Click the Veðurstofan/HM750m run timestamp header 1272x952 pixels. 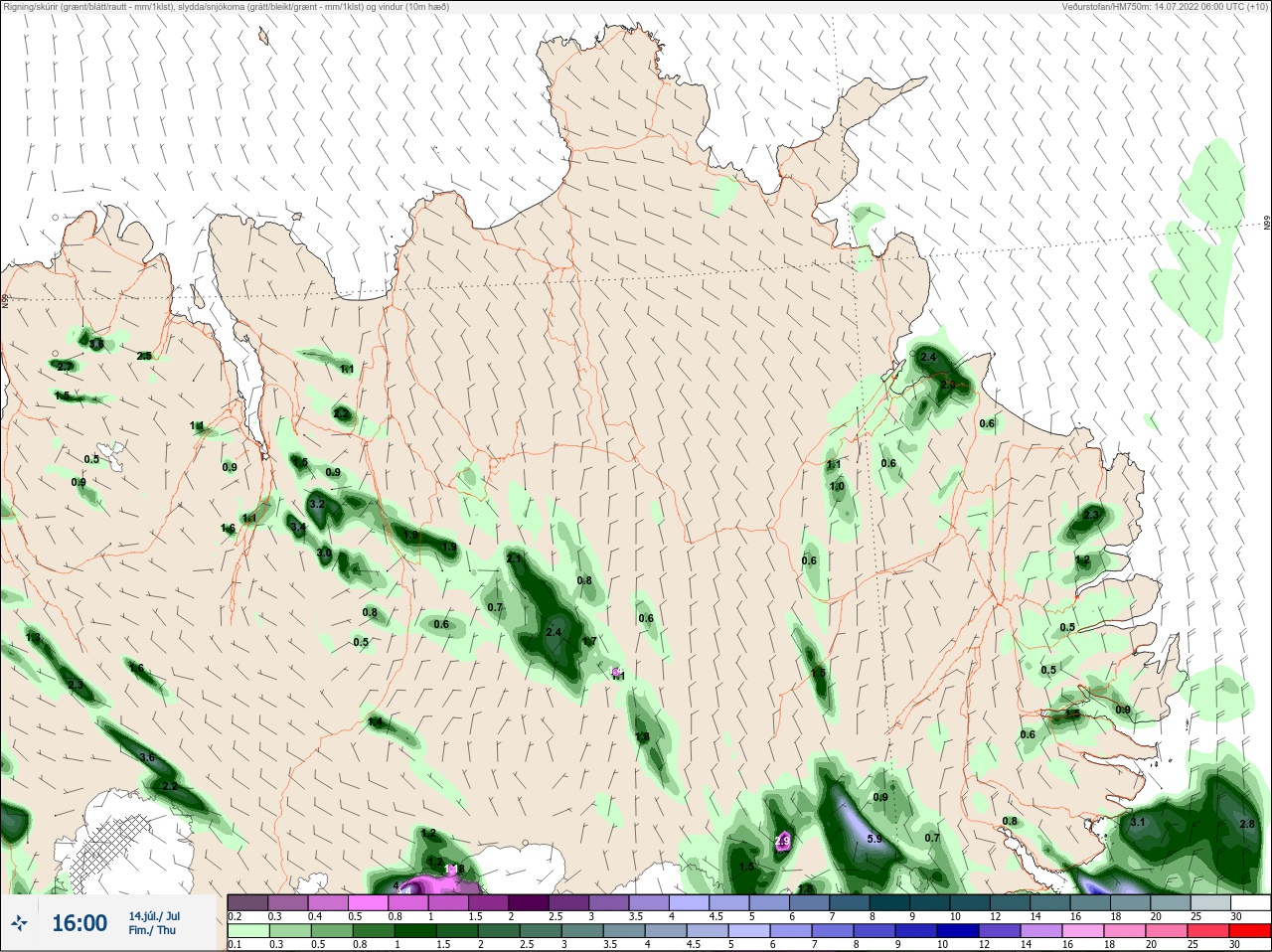pos(1166,7)
